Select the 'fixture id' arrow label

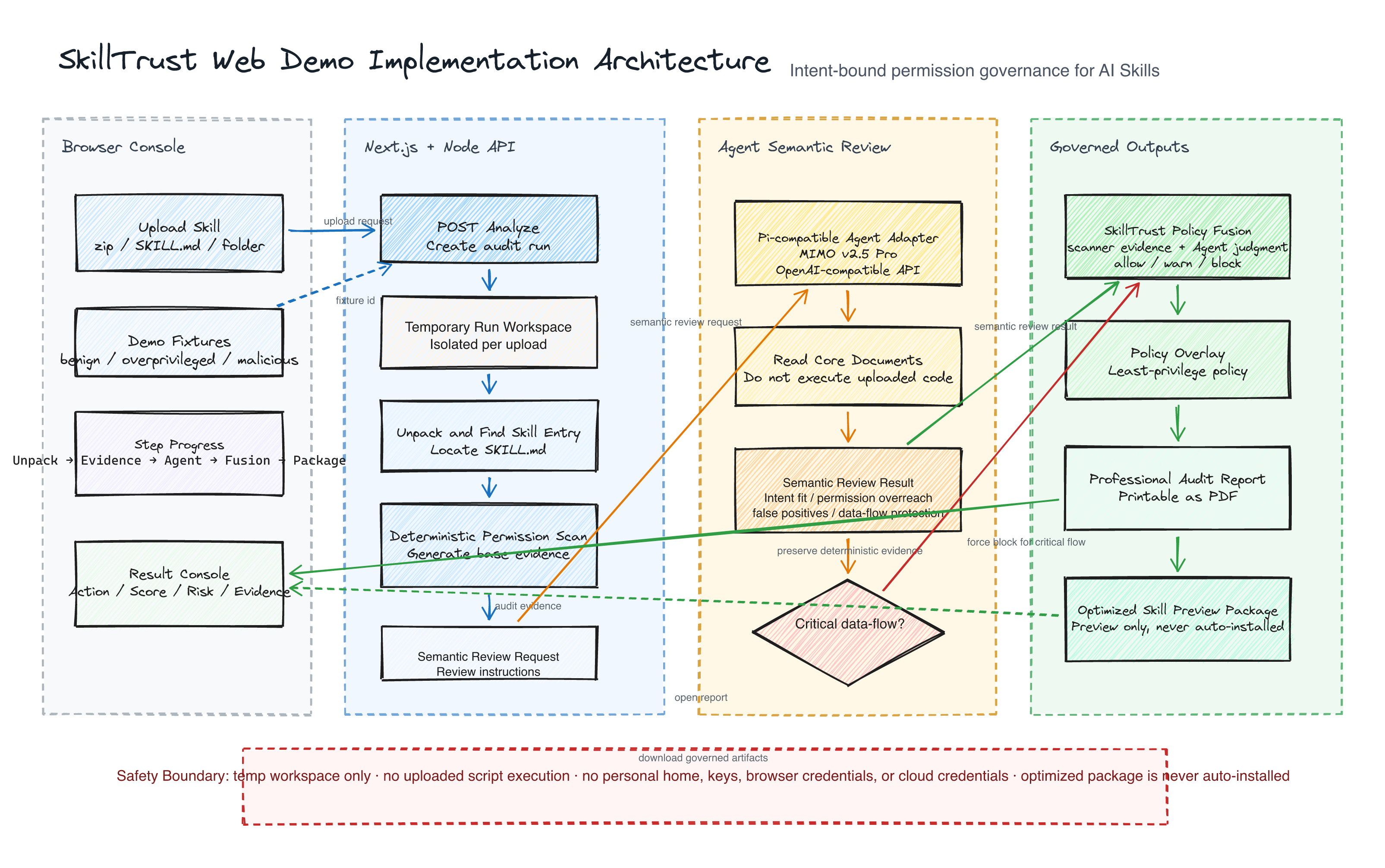[355, 300]
